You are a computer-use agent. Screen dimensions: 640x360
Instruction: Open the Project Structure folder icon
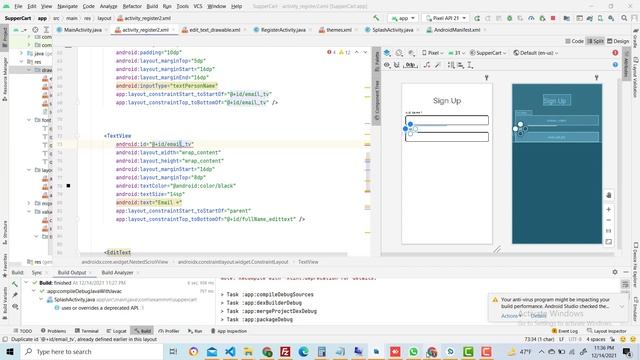pos(567,18)
